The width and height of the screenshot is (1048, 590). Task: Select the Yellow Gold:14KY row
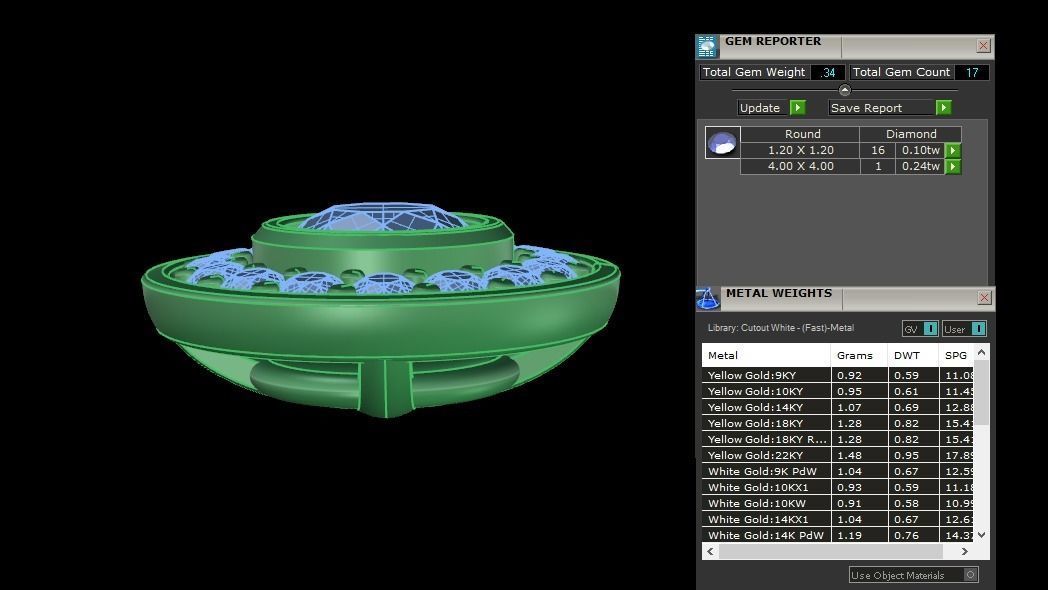coord(837,408)
